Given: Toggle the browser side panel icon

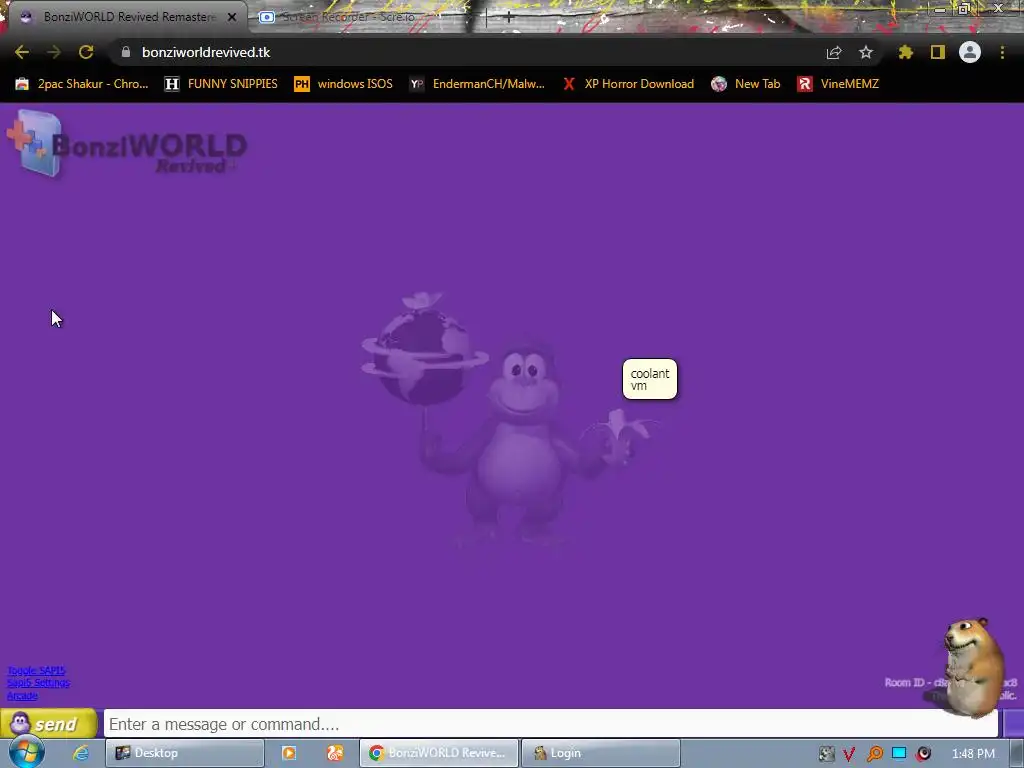Looking at the screenshot, I should click(938, 52).
